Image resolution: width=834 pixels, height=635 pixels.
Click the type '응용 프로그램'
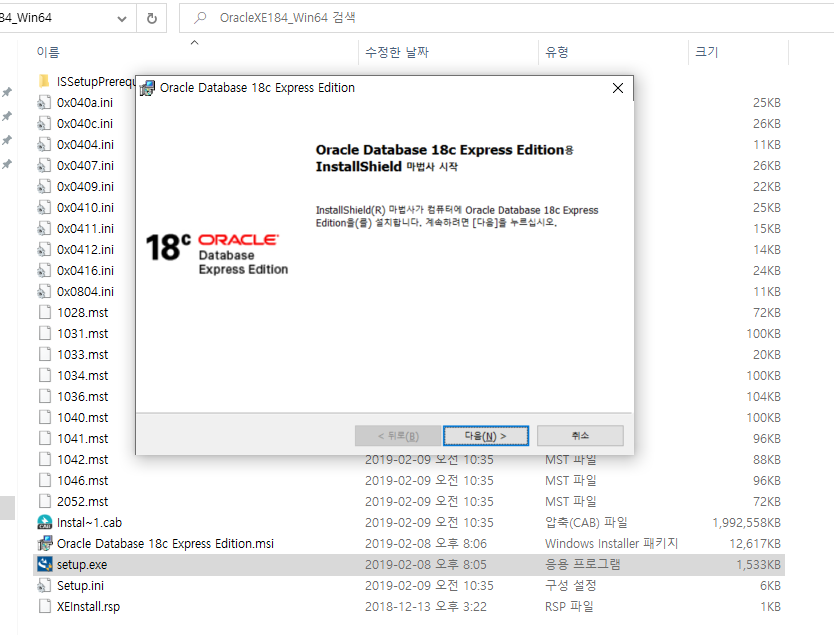point(582,564)
